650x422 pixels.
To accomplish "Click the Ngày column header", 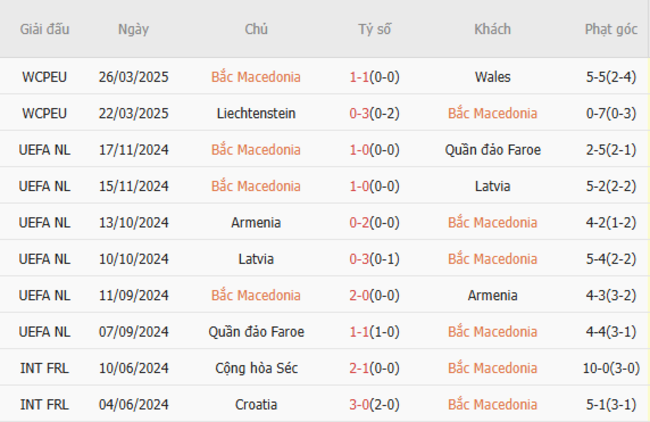I will tap(133, 29).
